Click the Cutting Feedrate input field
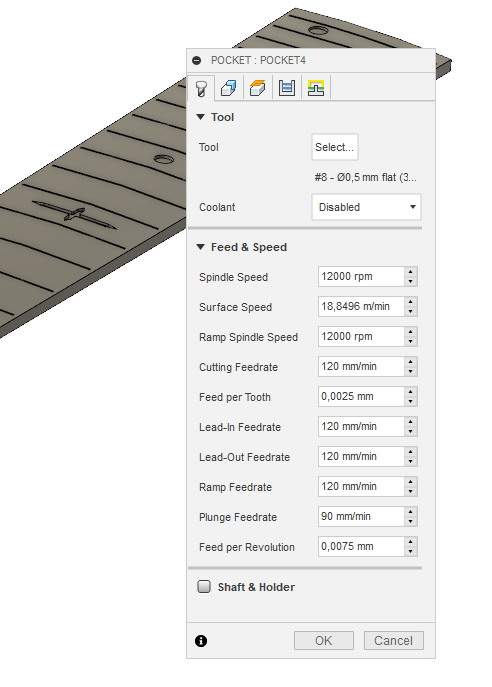The height and width of the screenshot is (687, 492). pos(361,366)
